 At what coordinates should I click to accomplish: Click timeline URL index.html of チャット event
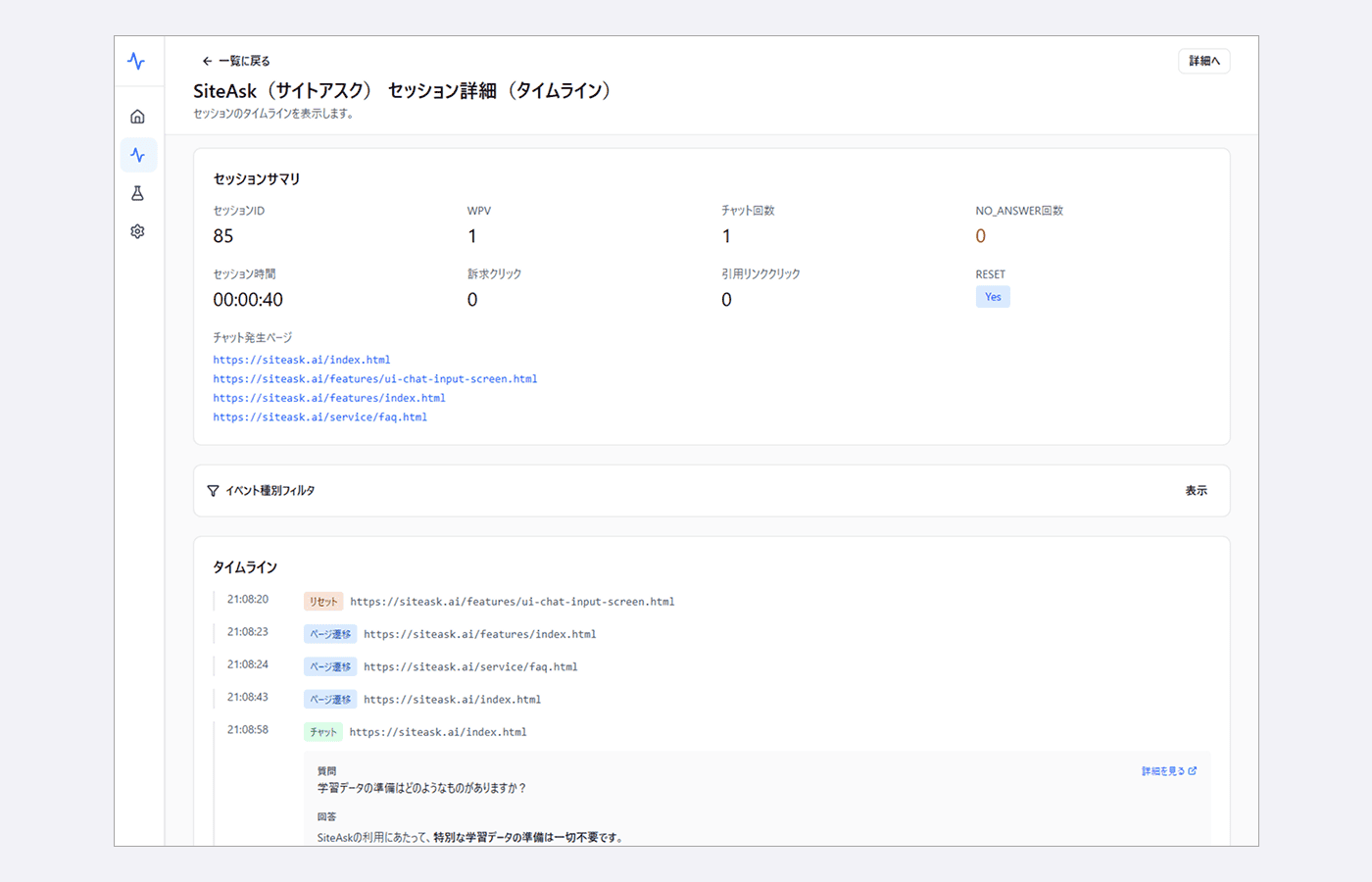438,732
